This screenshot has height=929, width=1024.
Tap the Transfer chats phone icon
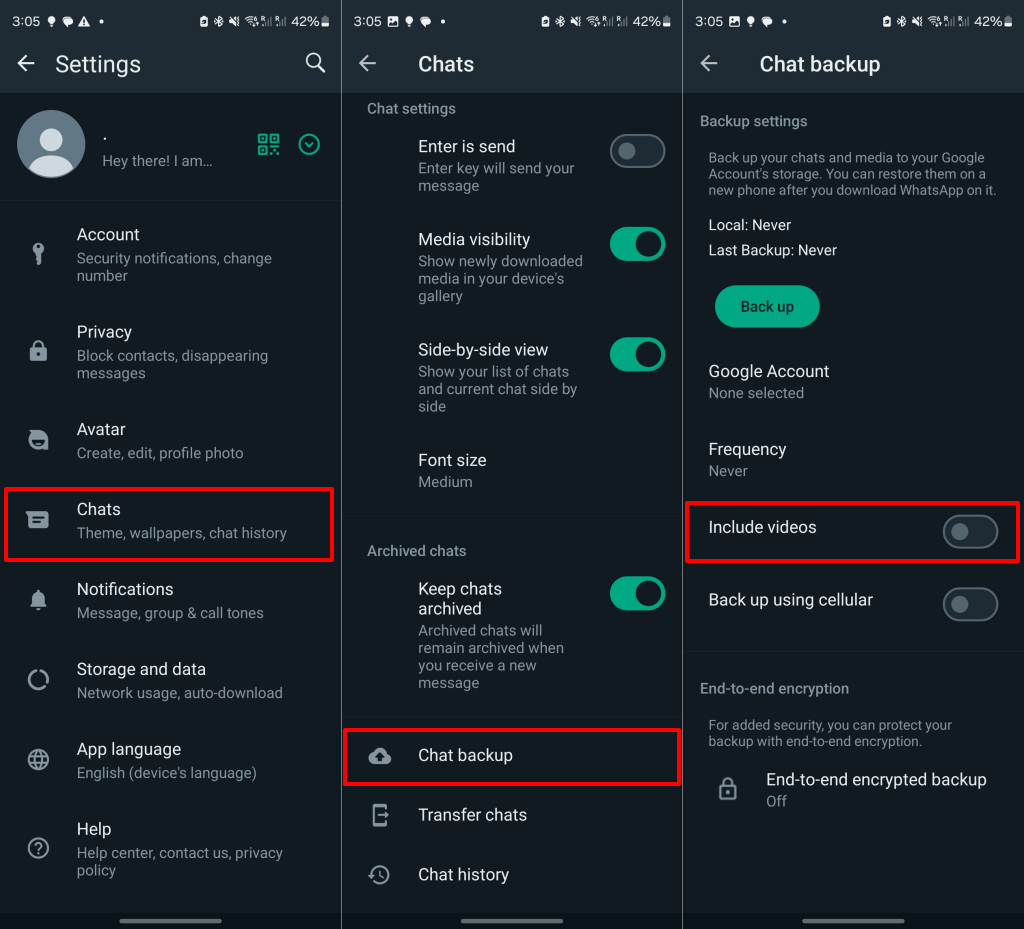point(380,815)
